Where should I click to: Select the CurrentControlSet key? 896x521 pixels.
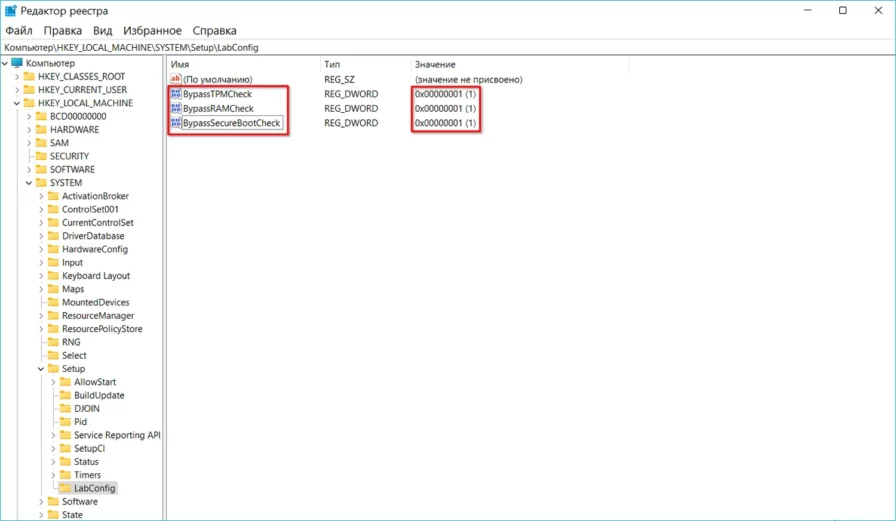(97, 223)
